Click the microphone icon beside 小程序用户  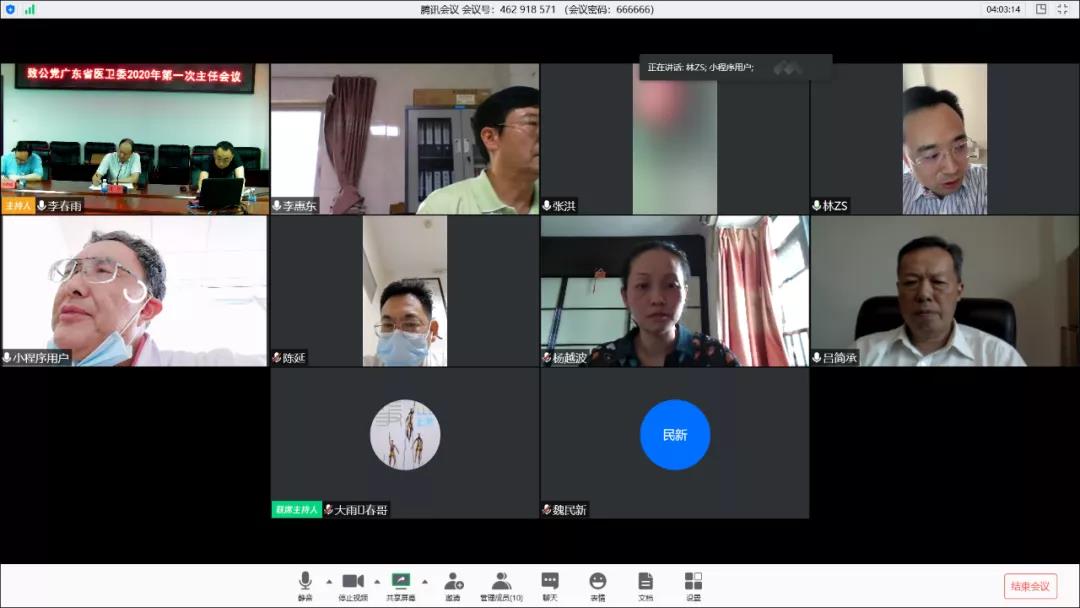pyautogui.click(x=7, y=357)
